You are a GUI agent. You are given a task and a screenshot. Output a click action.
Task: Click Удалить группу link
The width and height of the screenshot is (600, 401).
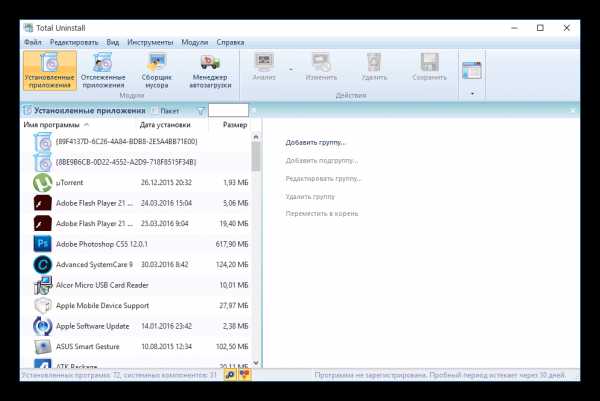click(310, 196)
